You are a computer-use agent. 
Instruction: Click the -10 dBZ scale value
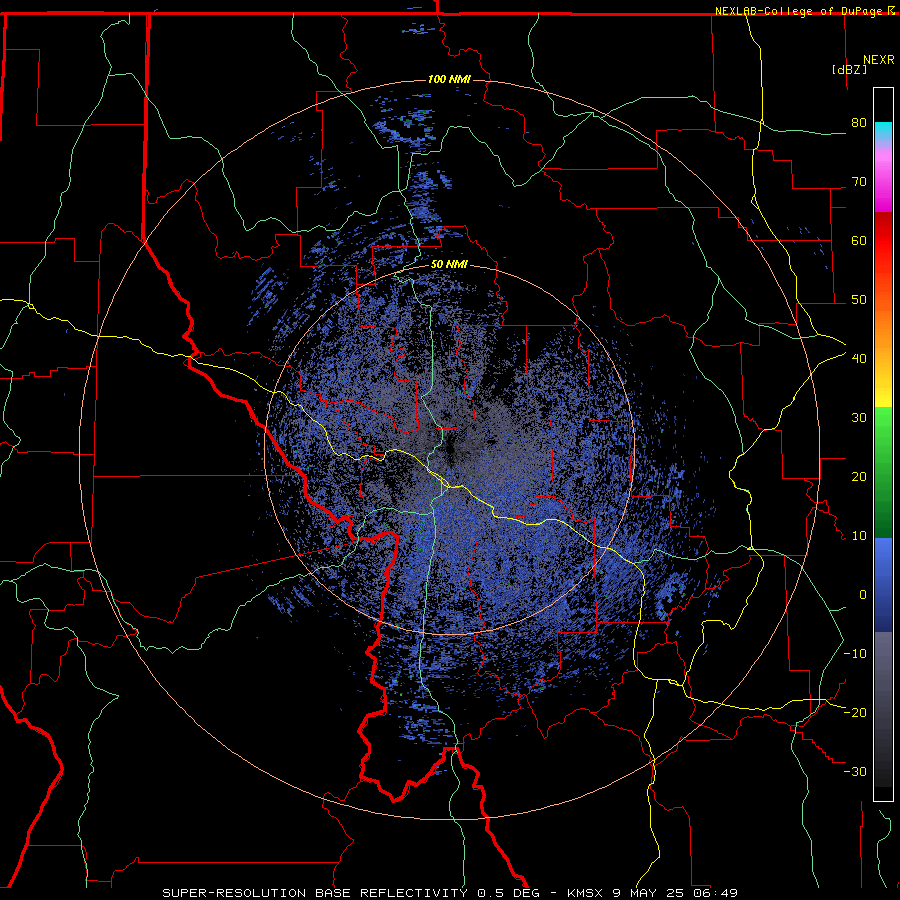pos(855,654)
